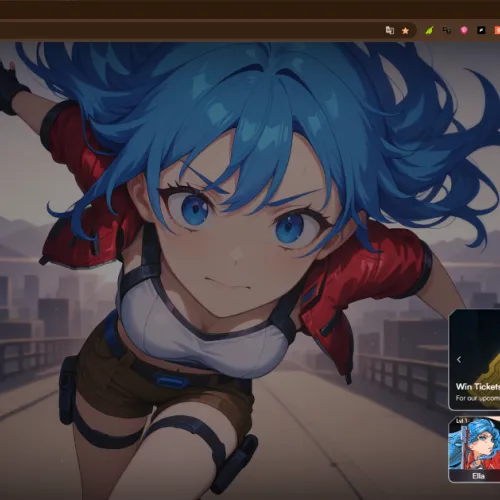
Task: Click the Lvl 1 badge on Ella card
Action: pyautogui.click(x=461, y=421)
